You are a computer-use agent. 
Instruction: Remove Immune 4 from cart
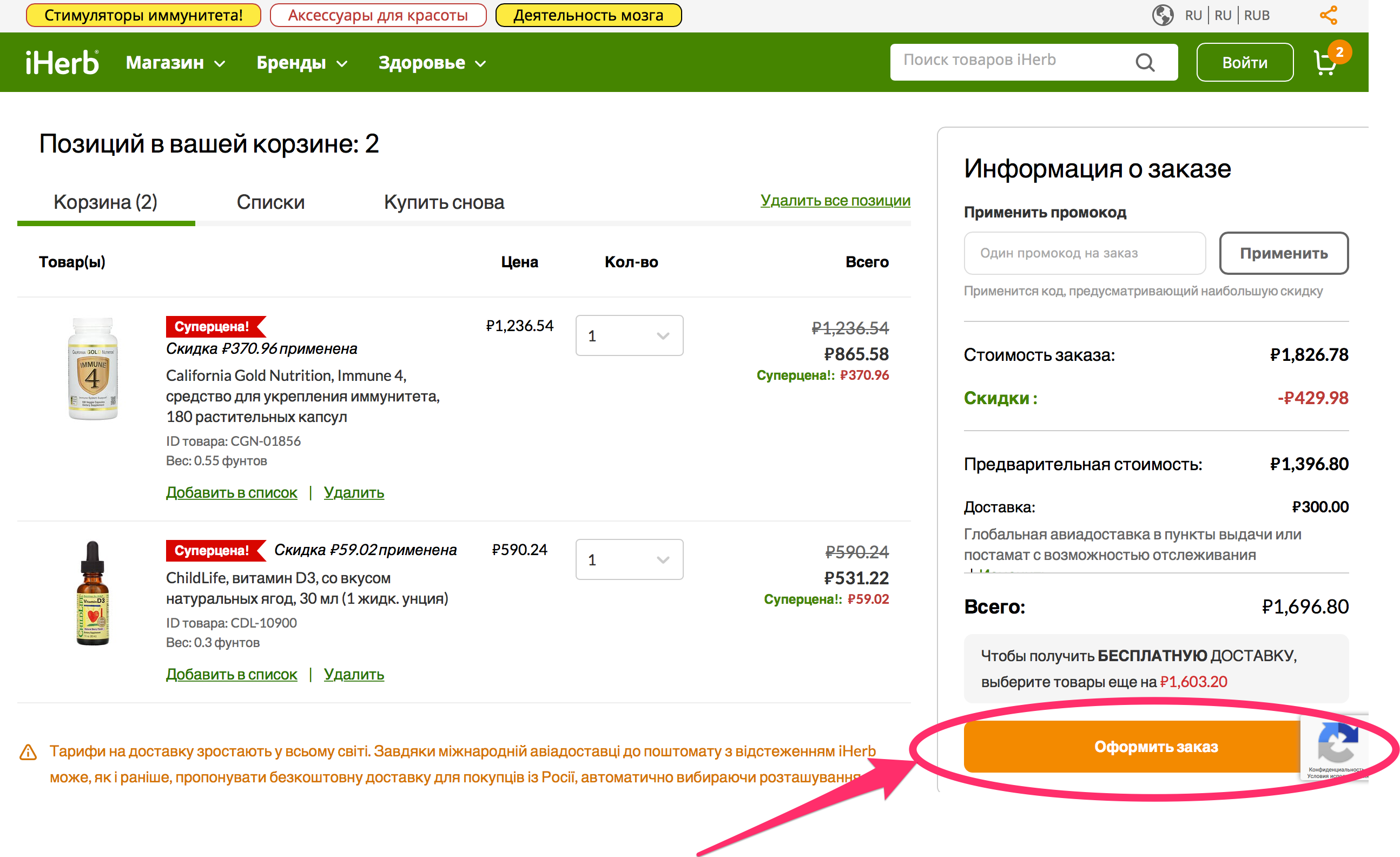(354, 493)
